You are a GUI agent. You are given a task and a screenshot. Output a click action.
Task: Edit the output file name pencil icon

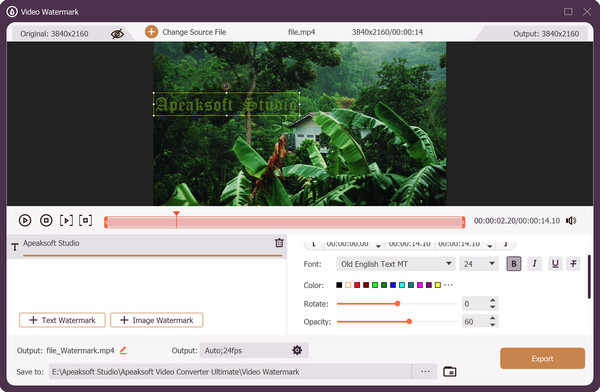(x=123, y=350)
